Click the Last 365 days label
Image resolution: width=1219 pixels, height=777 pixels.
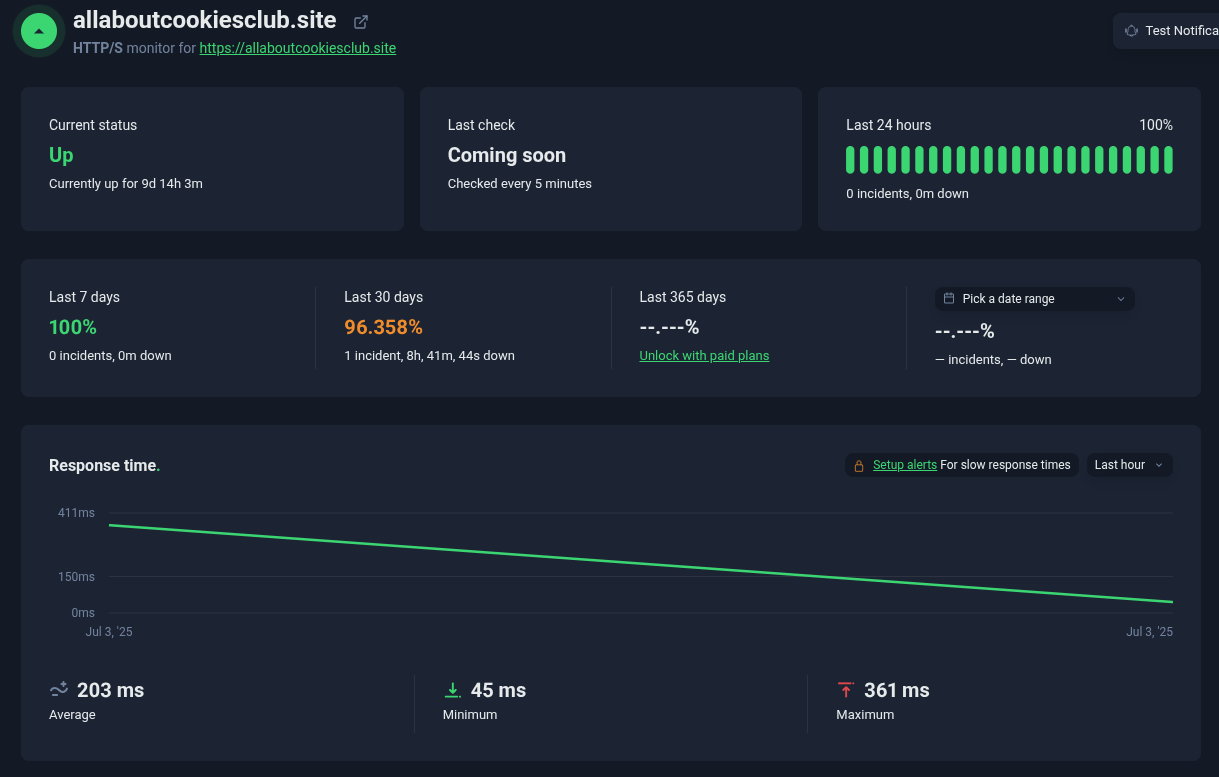[683, 297]
